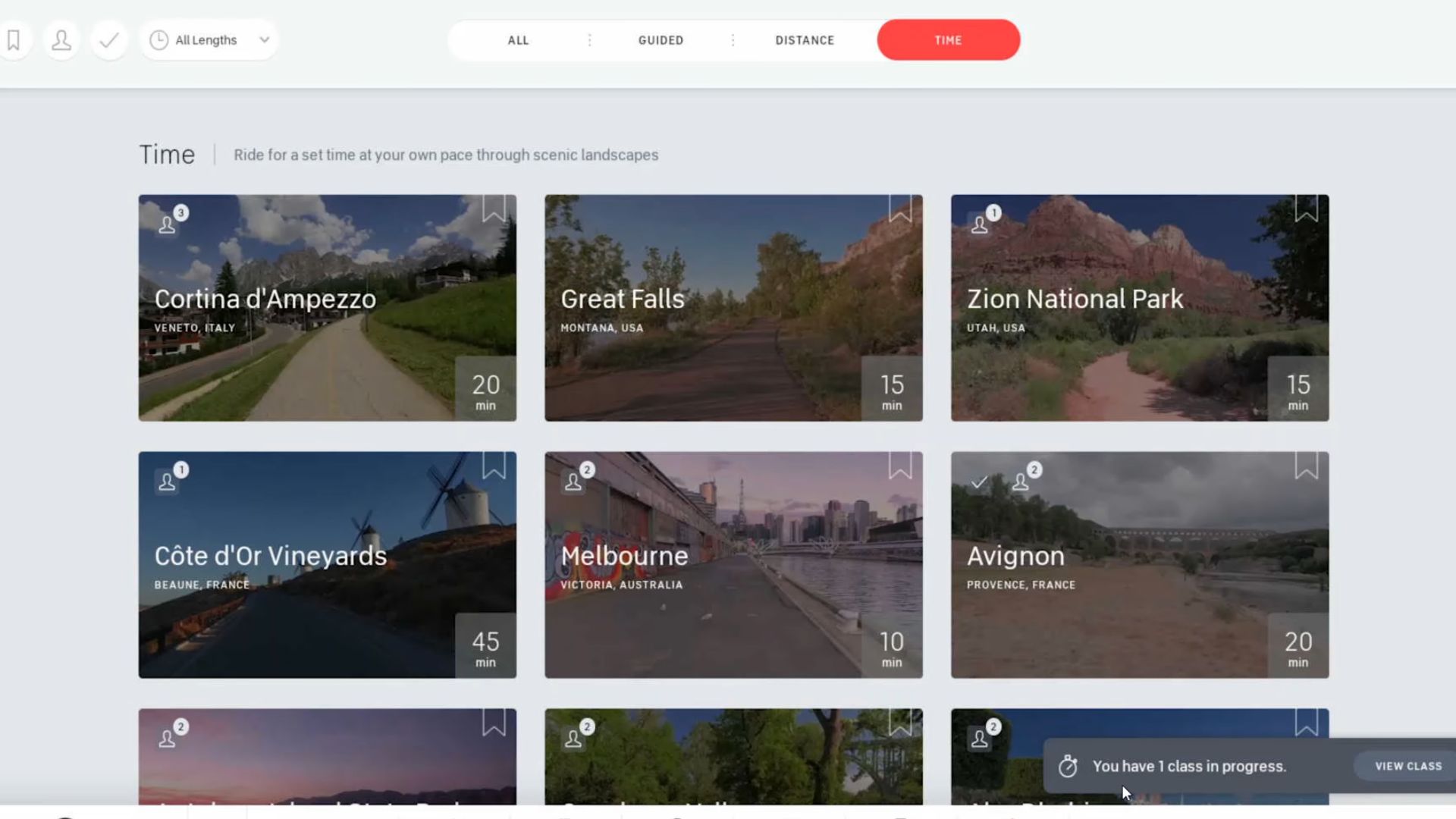The height and width of the screenshot is (819, 1456).
Task: Click the friends filter person icon
Action: point(61,40)
